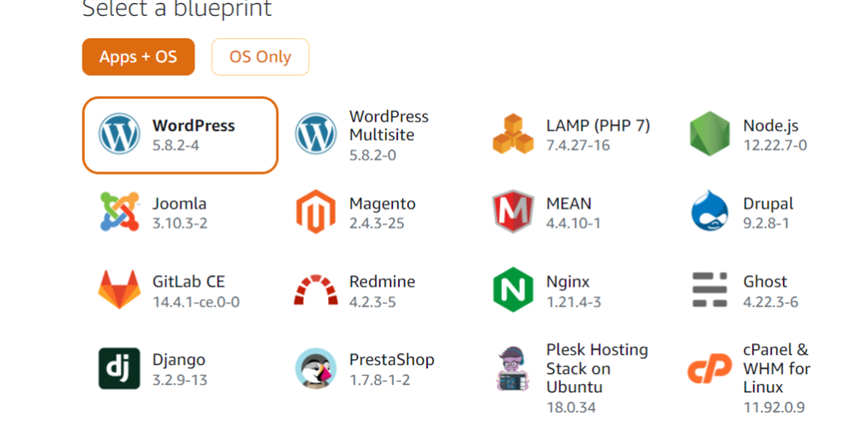The image size is (850, 439).
Task: Click GitLab version 14.4.1-ce.0-0 text
Action: click(x=196, y=302)
